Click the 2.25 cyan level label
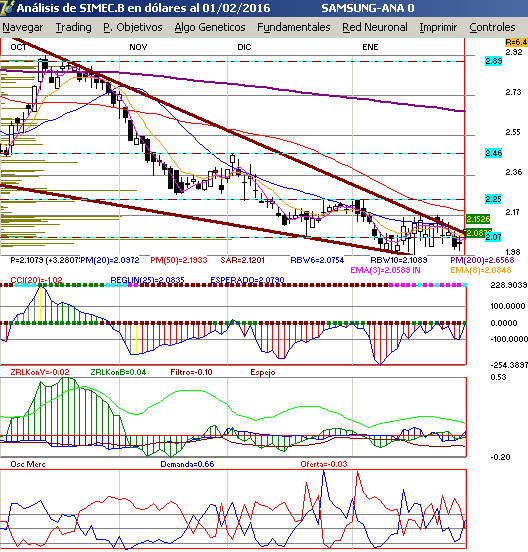Image resolution: width=528 pixels, height=552 pixels. pos(494,199)
